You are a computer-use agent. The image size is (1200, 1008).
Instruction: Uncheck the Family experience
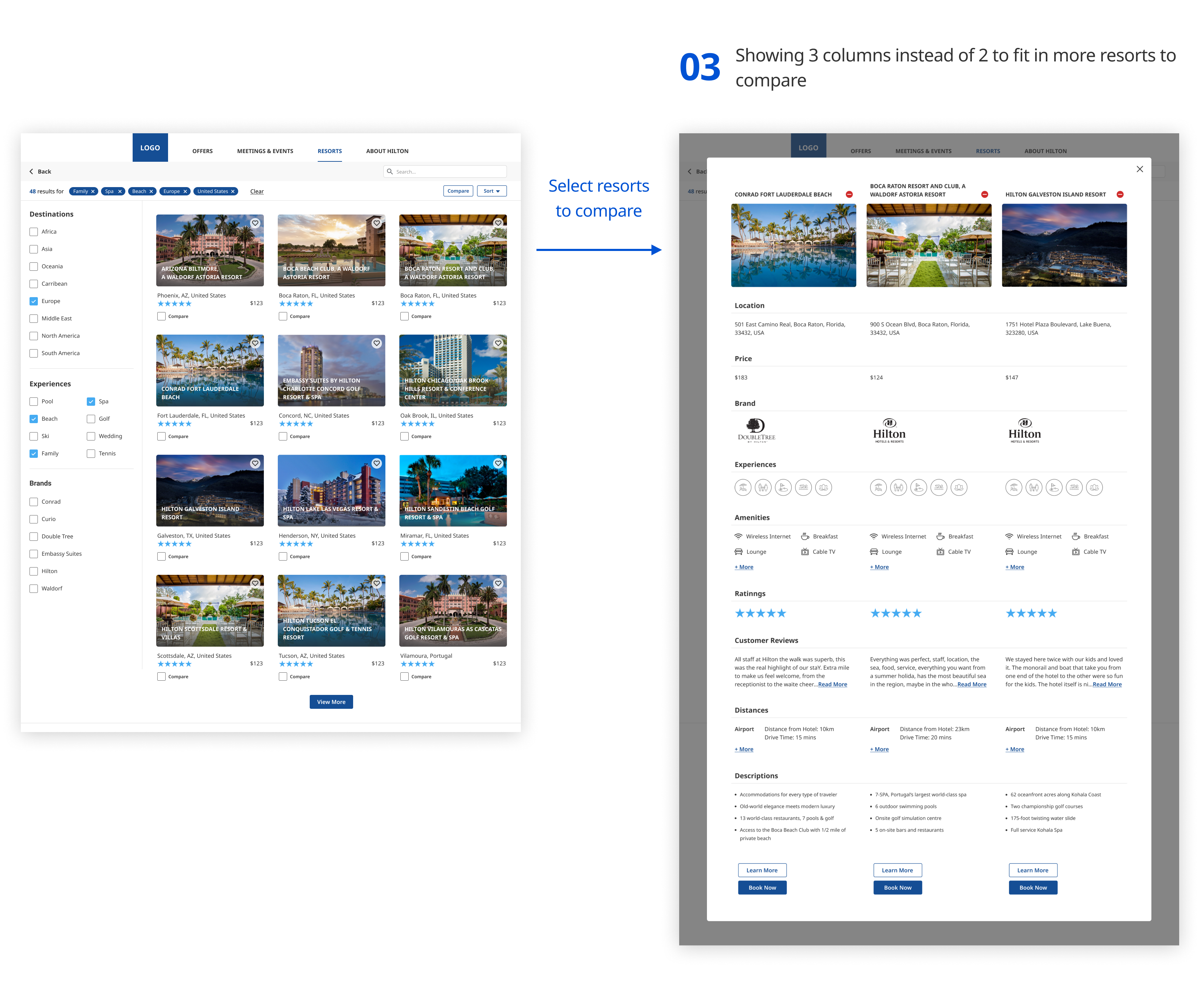(34, 454)
